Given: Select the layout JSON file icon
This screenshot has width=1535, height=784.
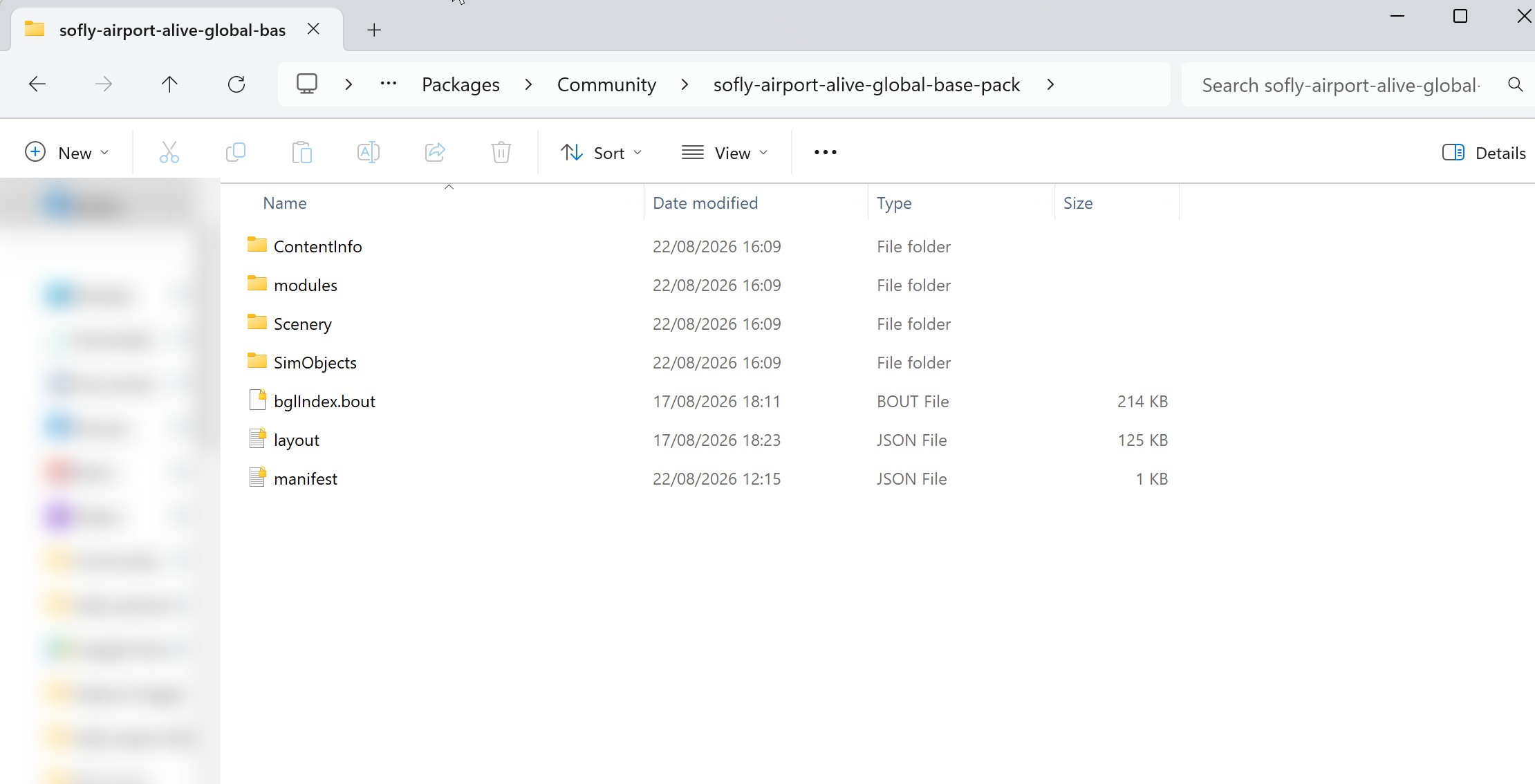Looking at the screenshot, I should (257, 439).
